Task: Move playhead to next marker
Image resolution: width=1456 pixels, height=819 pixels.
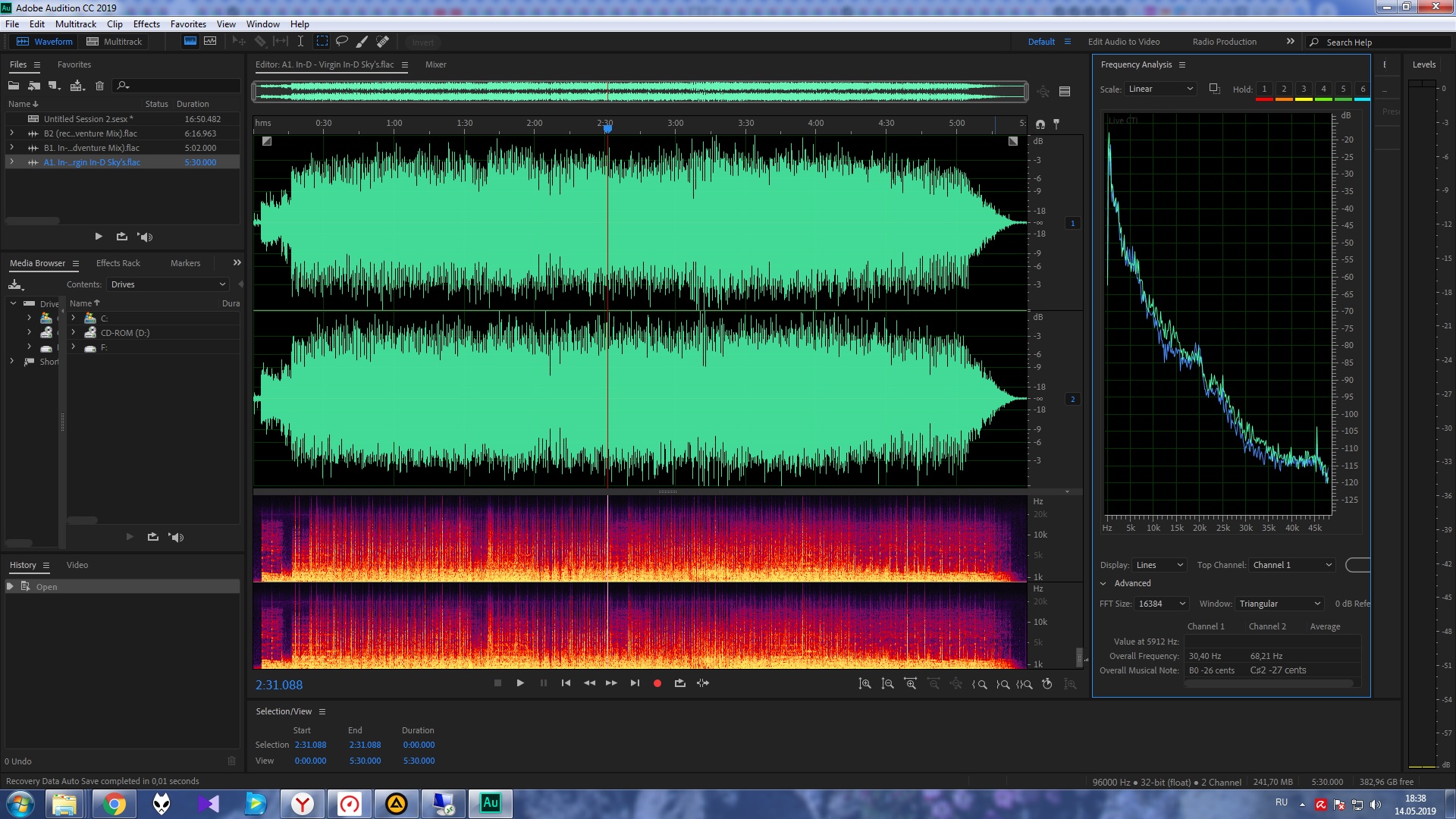Action: click(x=635, y=683)
